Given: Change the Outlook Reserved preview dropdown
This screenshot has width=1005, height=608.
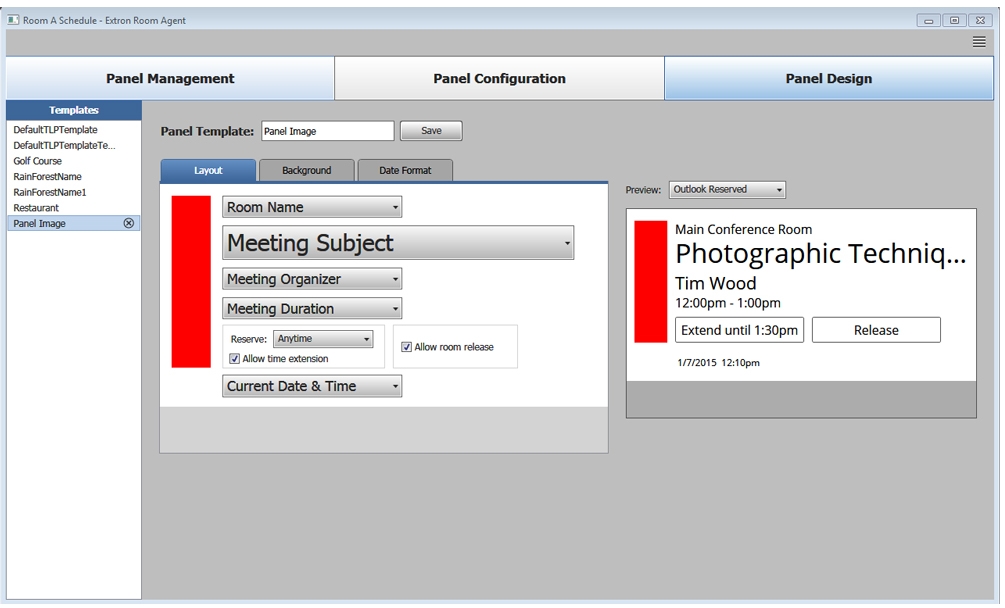Looking at the screenshot, I should tap(726, 189).
